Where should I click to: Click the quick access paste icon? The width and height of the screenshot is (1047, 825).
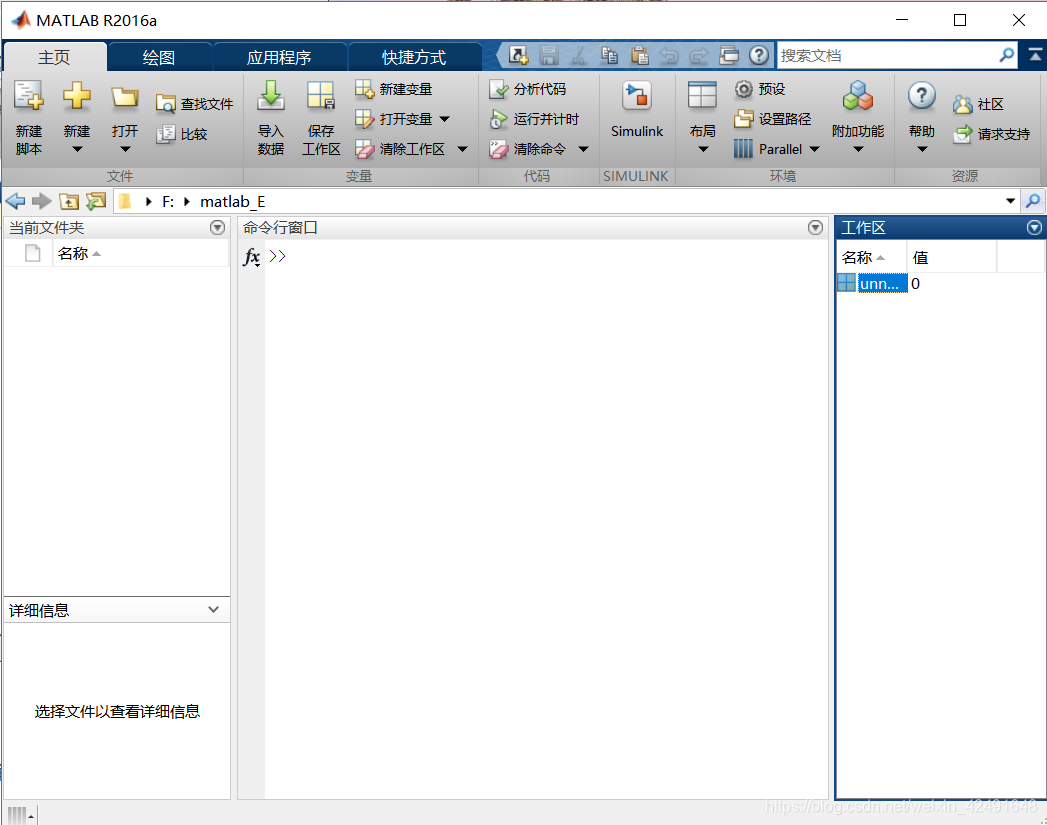pos(640,55)
